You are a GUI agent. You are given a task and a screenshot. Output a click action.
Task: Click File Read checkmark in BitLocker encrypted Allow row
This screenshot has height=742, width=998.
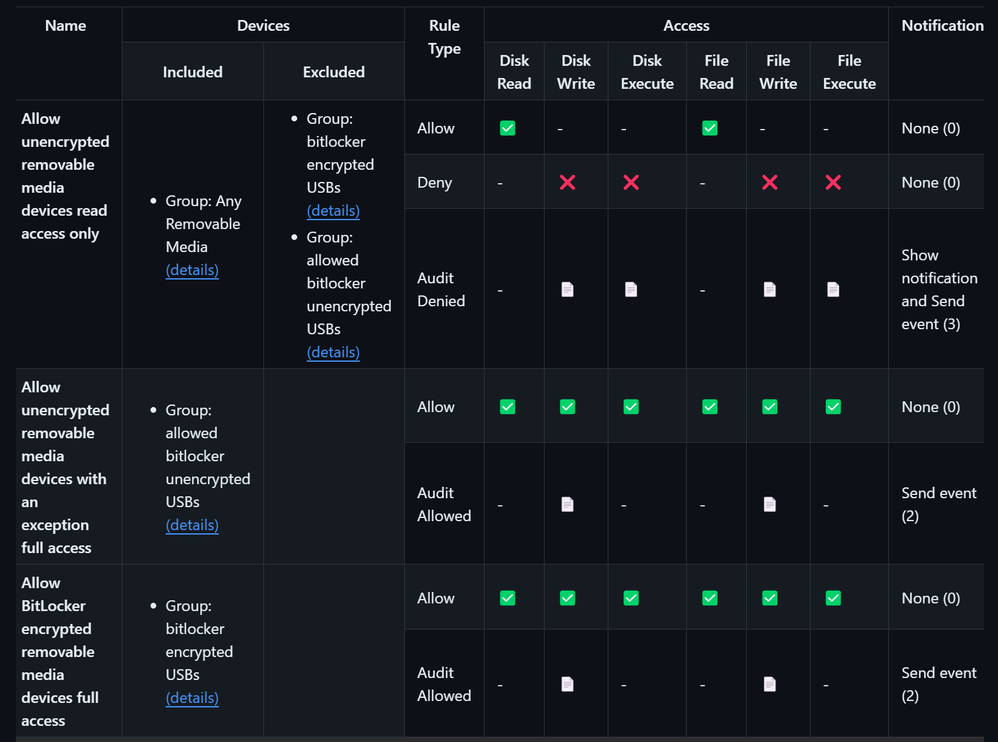[710, 598]
